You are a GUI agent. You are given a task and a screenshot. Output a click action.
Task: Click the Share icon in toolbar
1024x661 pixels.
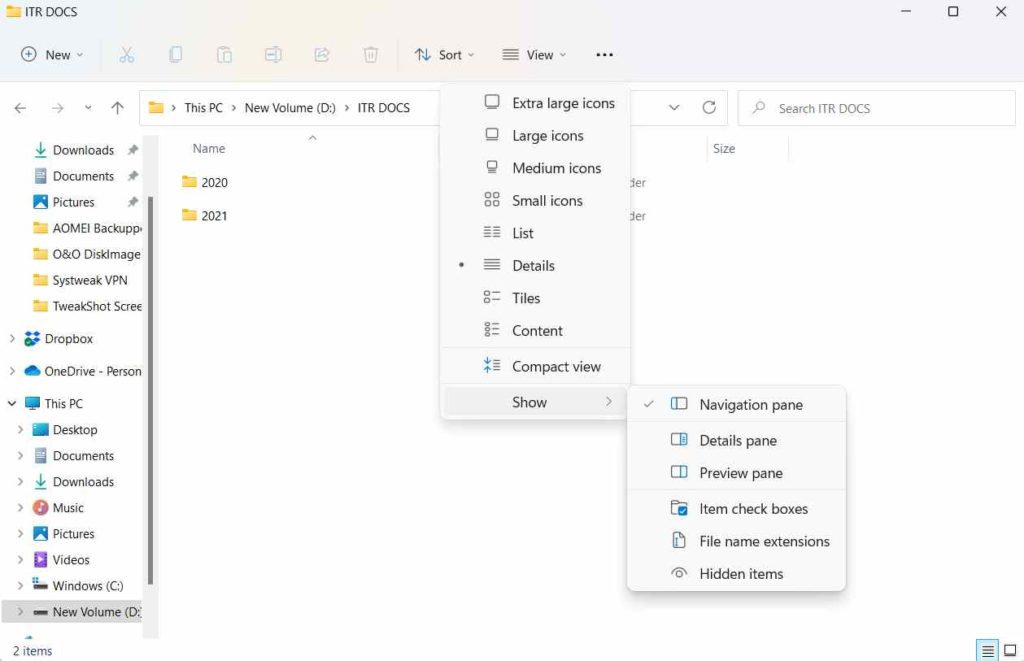click(321, 55)
